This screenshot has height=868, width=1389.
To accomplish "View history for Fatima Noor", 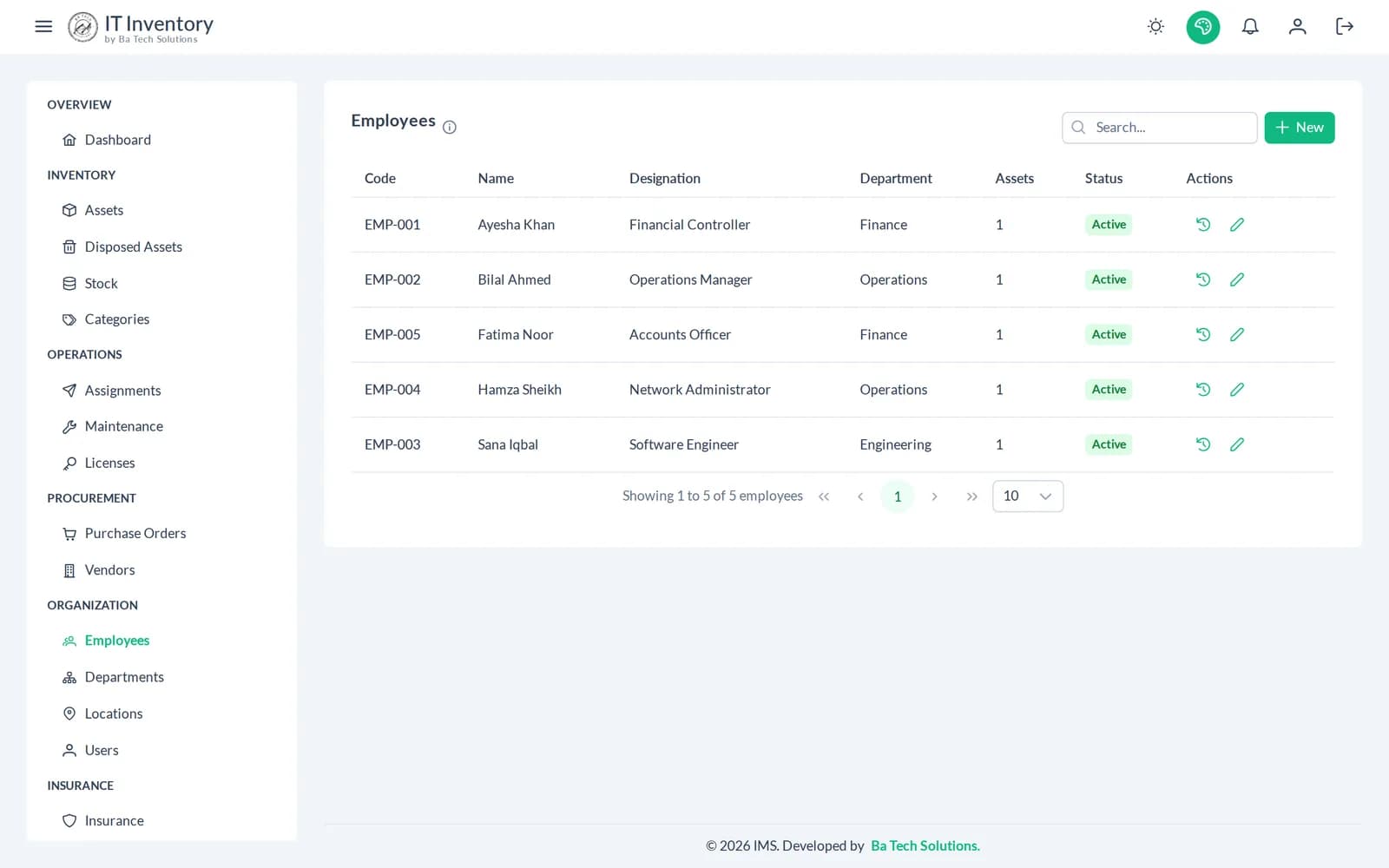I will (1203, 334).
